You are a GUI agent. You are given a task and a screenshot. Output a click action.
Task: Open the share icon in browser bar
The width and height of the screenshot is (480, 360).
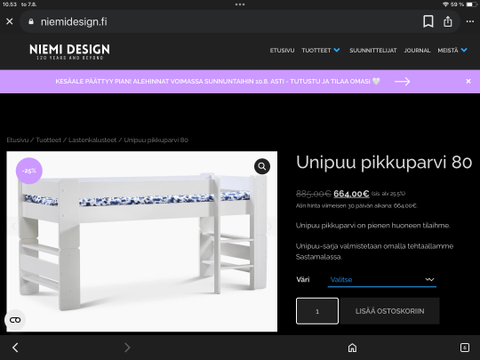click(x=448, y=22)
